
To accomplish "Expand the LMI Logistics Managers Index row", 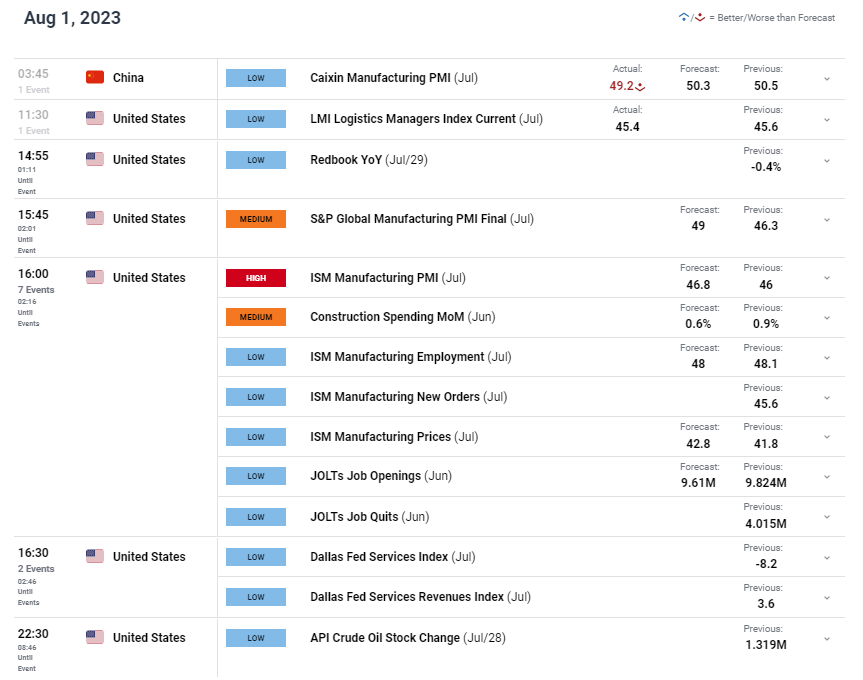I will tap(827, 119).
